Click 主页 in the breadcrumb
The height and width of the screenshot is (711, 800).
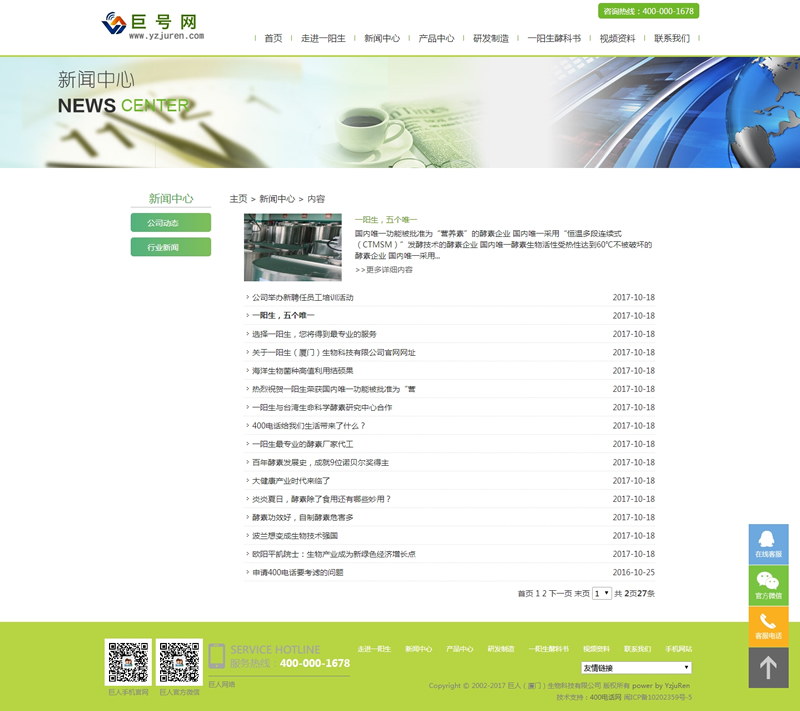pos(238,199)
